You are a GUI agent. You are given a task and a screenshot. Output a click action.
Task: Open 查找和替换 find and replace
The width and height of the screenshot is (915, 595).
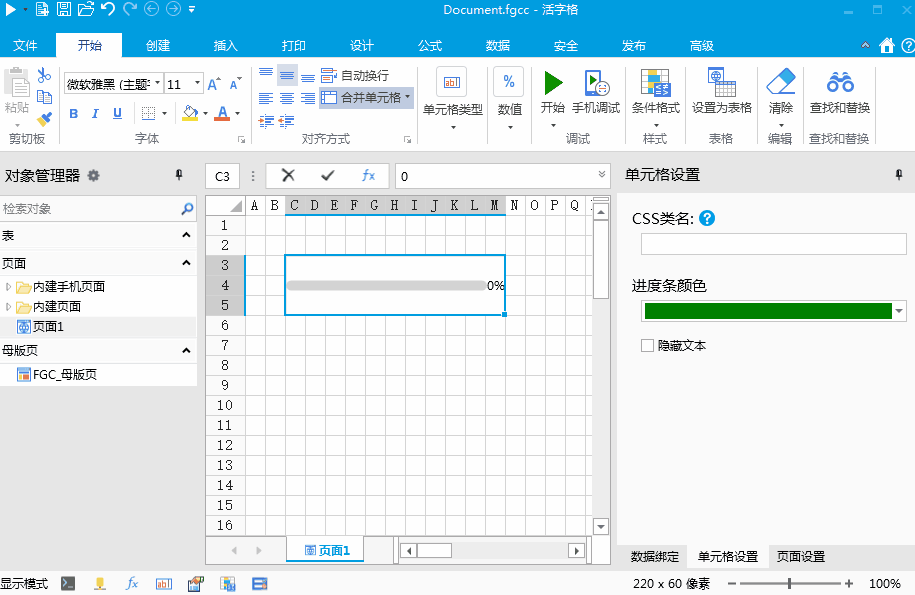840,92
